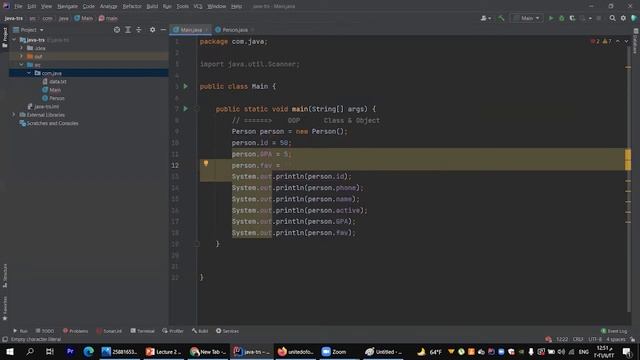
Task: Open Lecture 2 PowerPoint taskbar item
Action: (x=164, y=351)
